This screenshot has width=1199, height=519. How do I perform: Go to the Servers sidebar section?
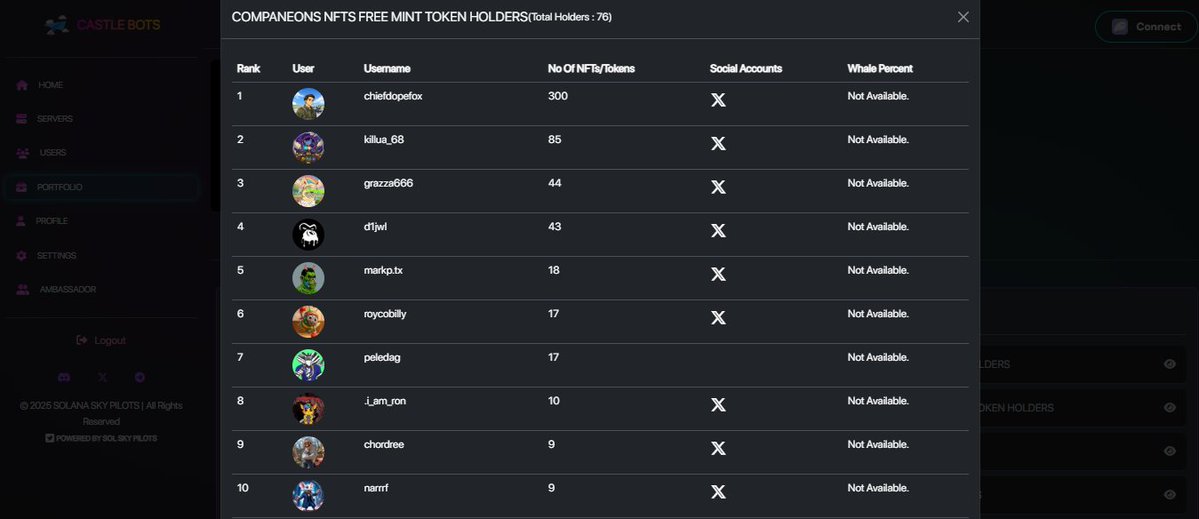pyautogui.click(x=54, y=119)
